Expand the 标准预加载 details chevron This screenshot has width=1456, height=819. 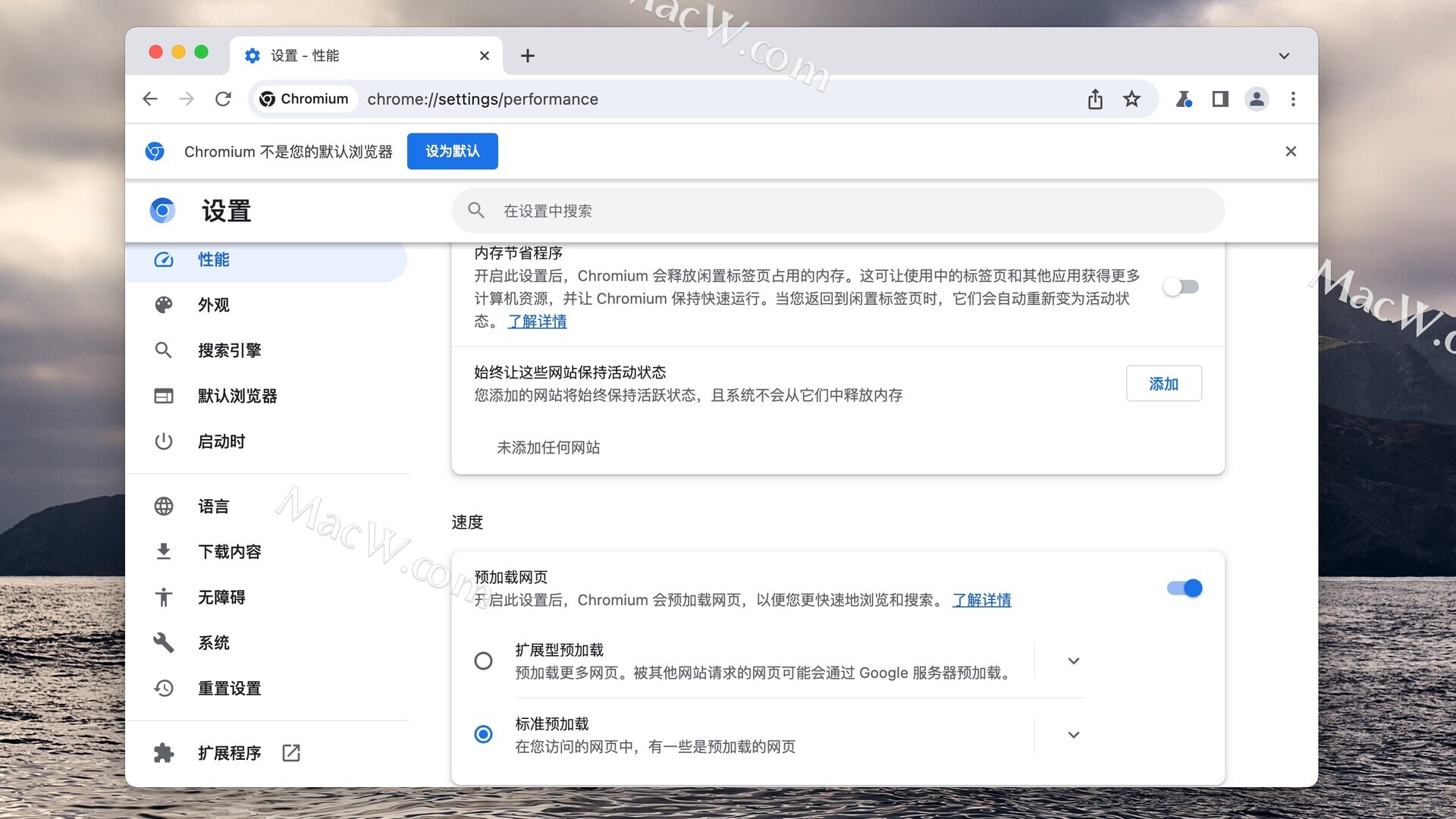pyautogui.click(x=1074, y=735)
